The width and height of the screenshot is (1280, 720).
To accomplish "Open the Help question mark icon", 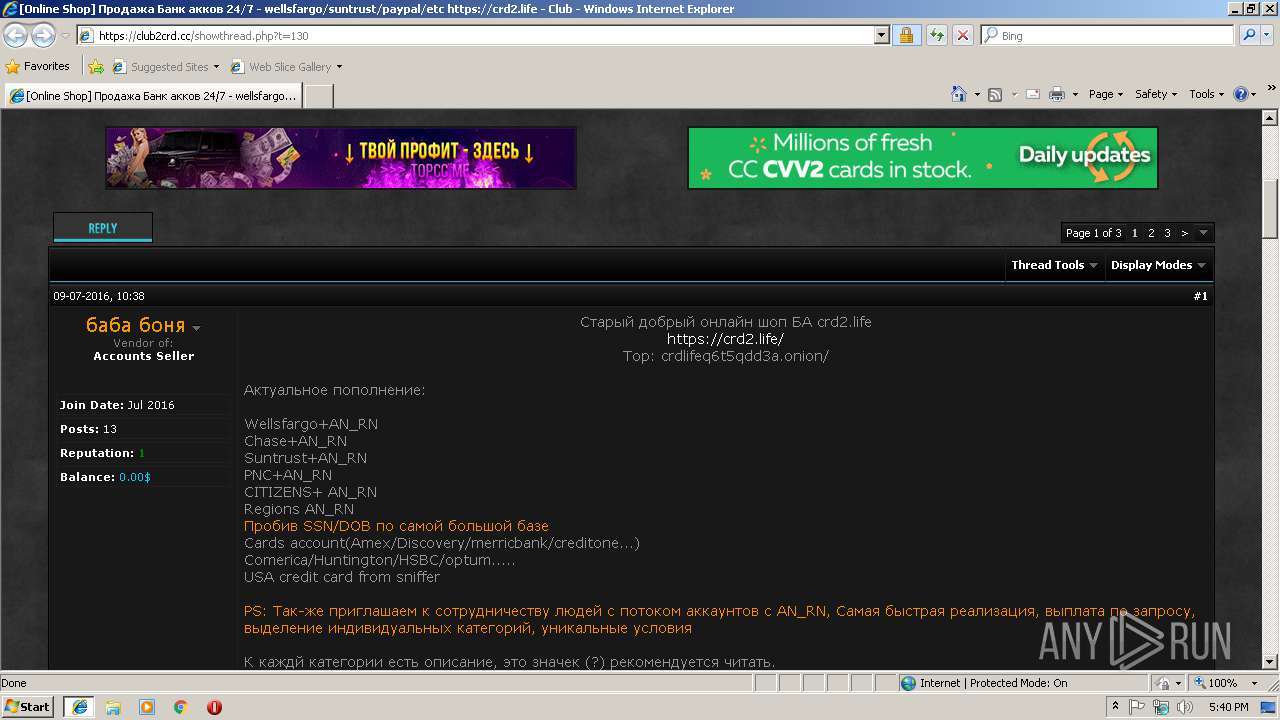I will tap(1241, 94).
